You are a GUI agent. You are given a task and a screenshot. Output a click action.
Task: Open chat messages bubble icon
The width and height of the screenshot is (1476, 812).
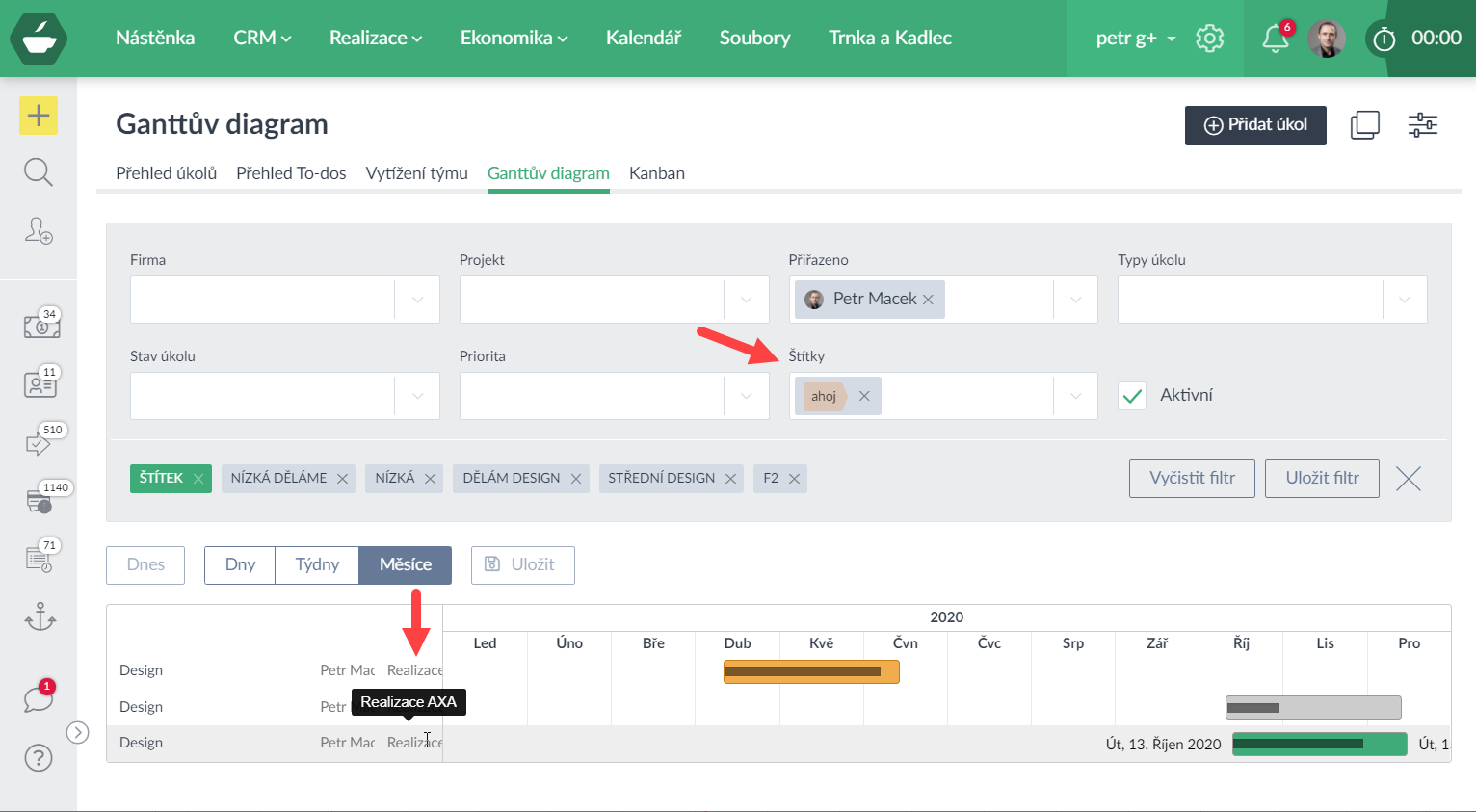pyautogui.click(x=39, y=698)
